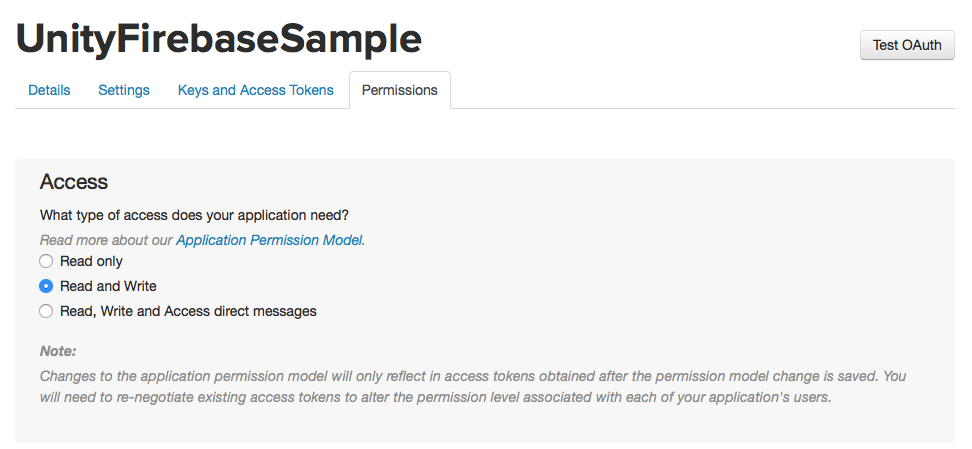This screenshot has height=449, width=972.
Task: Click the Access section heading
Action: pos(73,182)
